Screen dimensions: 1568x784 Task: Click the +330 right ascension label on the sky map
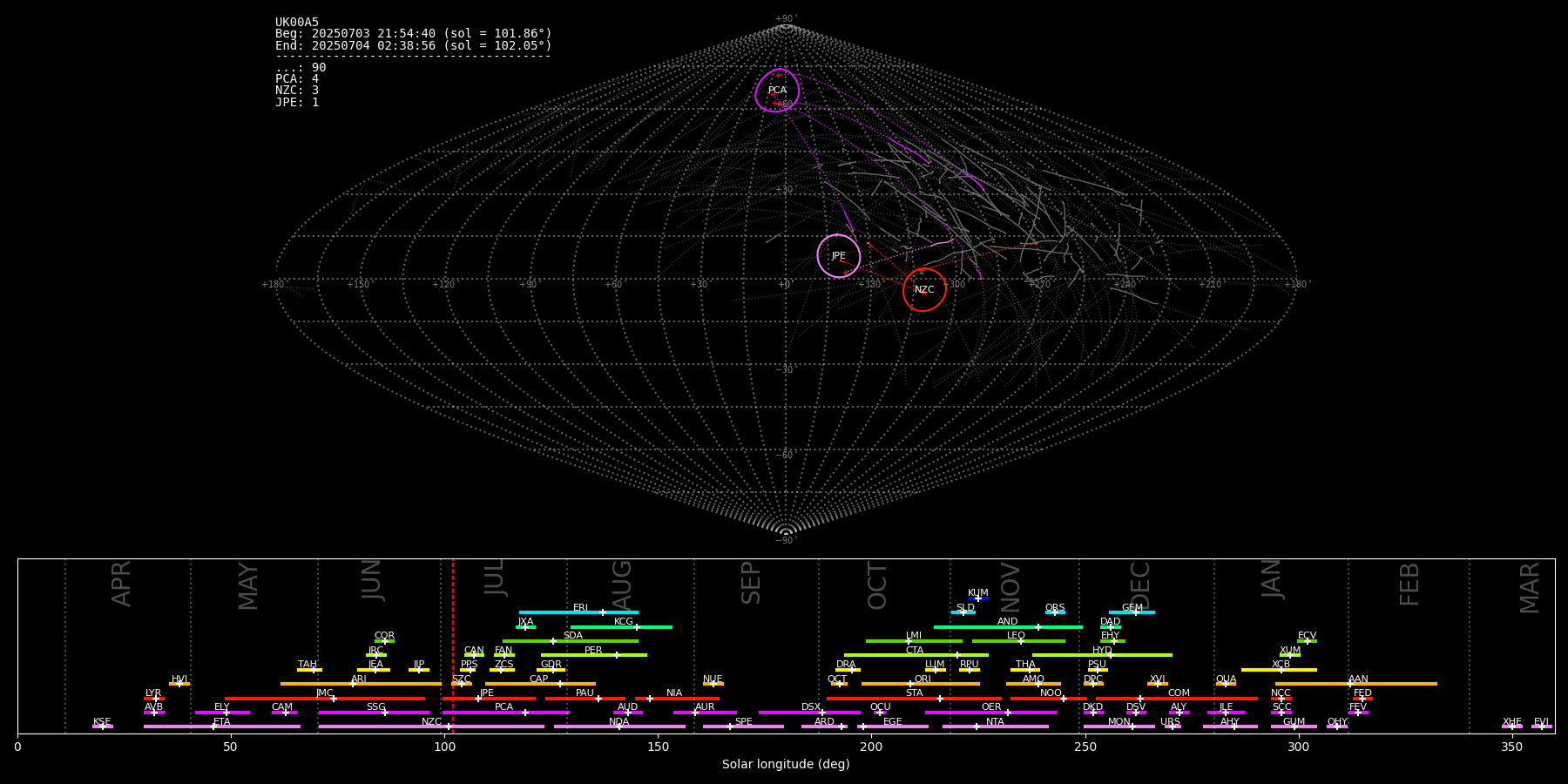click(869, 285)
